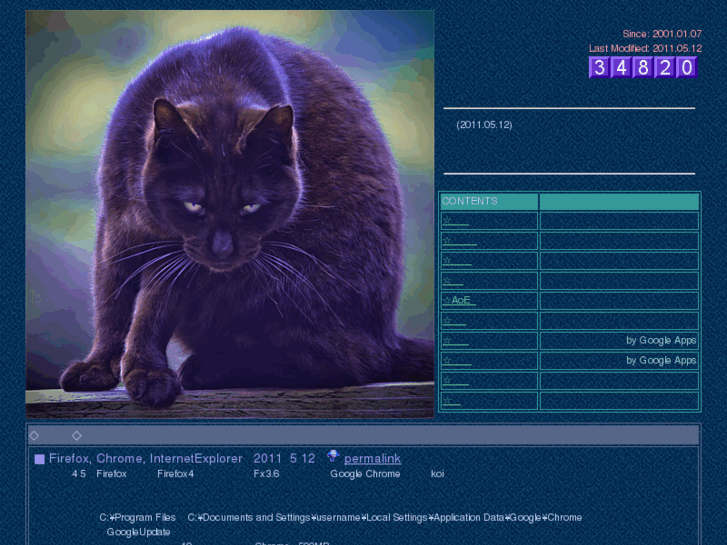Follow the permalink link
The width and height of the screenshot is (727, 545).
[372, 459]
